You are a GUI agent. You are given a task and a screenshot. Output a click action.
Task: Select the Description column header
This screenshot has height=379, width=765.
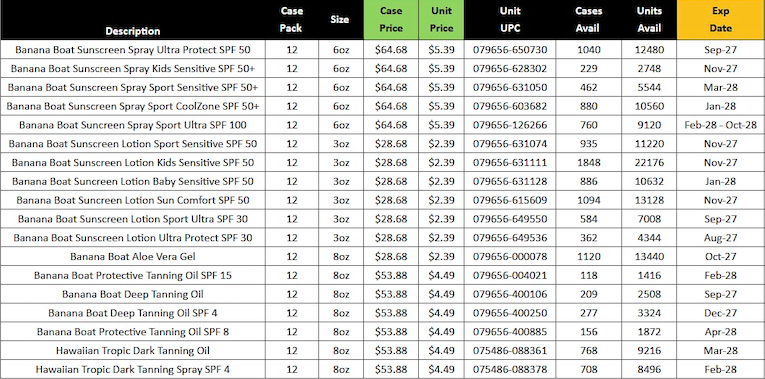point(133,20)
